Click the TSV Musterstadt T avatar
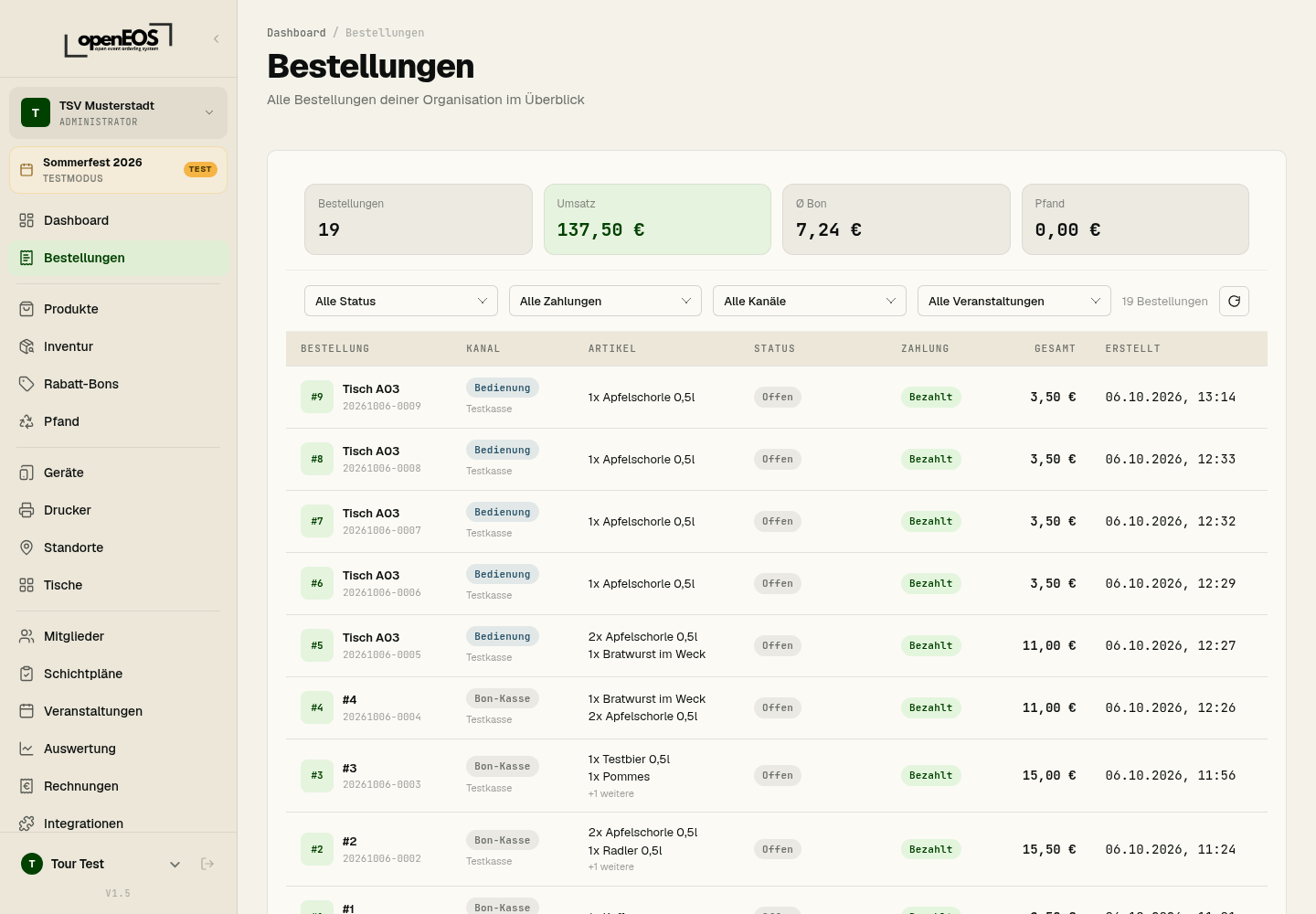 point(36,112)
